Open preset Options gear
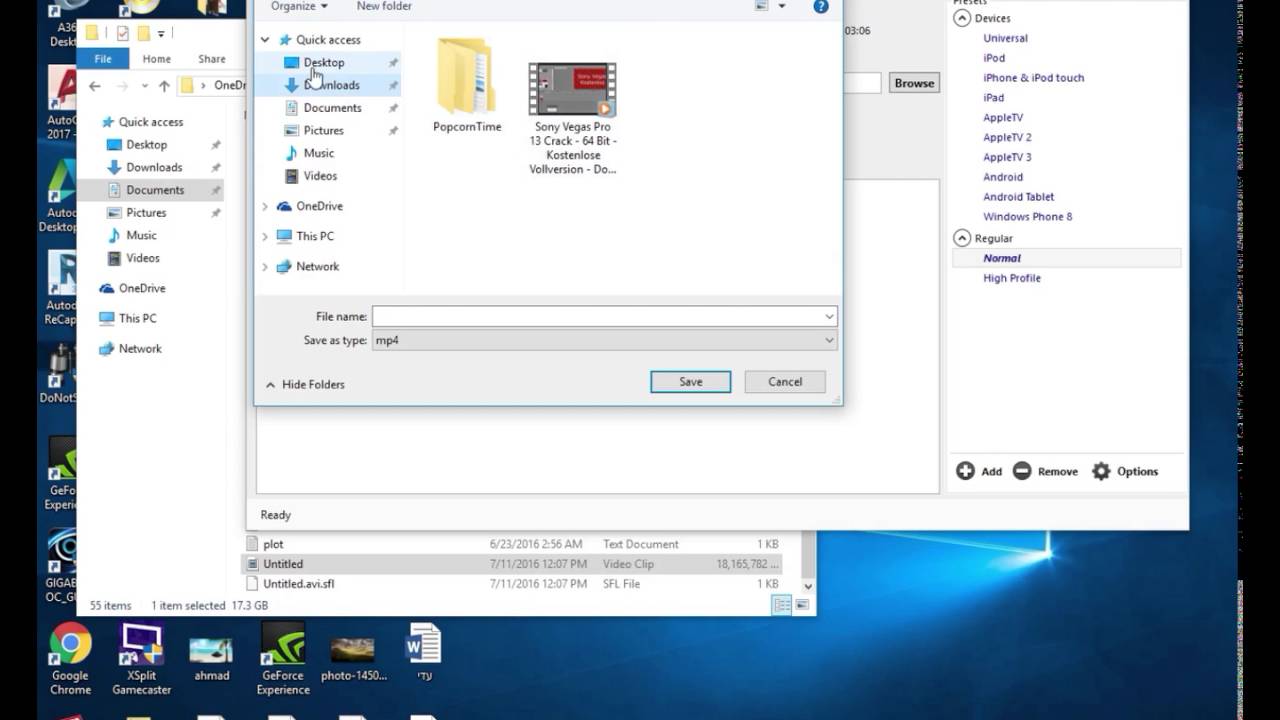The width and height of the screenshot is (1280, 720). pos(1101,471)
